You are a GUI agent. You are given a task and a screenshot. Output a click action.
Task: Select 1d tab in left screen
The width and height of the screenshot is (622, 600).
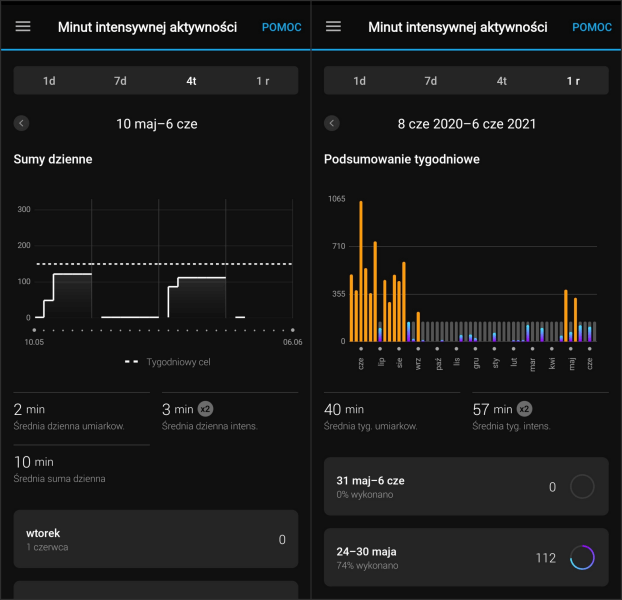tap(49, 81)
